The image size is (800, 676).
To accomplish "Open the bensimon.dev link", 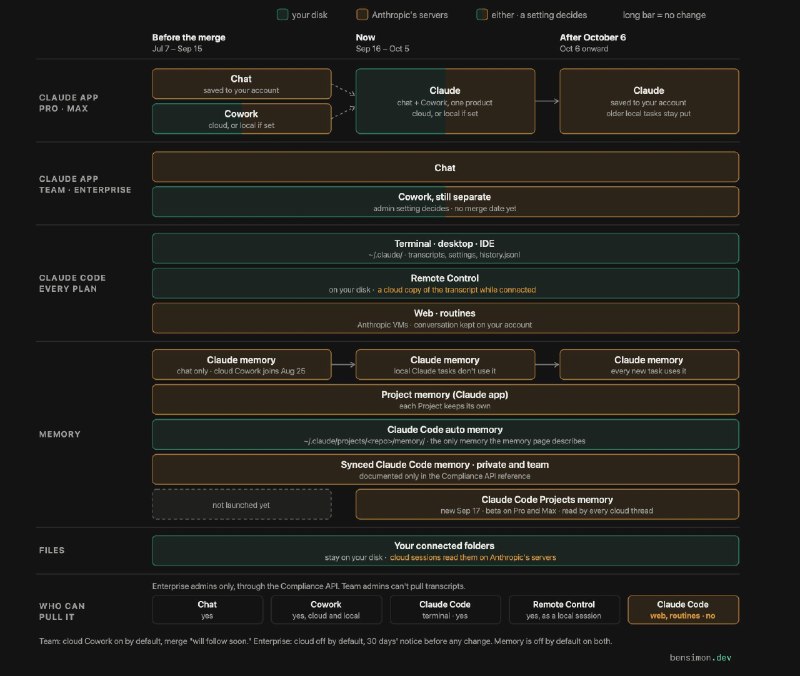I will (701, 658).
